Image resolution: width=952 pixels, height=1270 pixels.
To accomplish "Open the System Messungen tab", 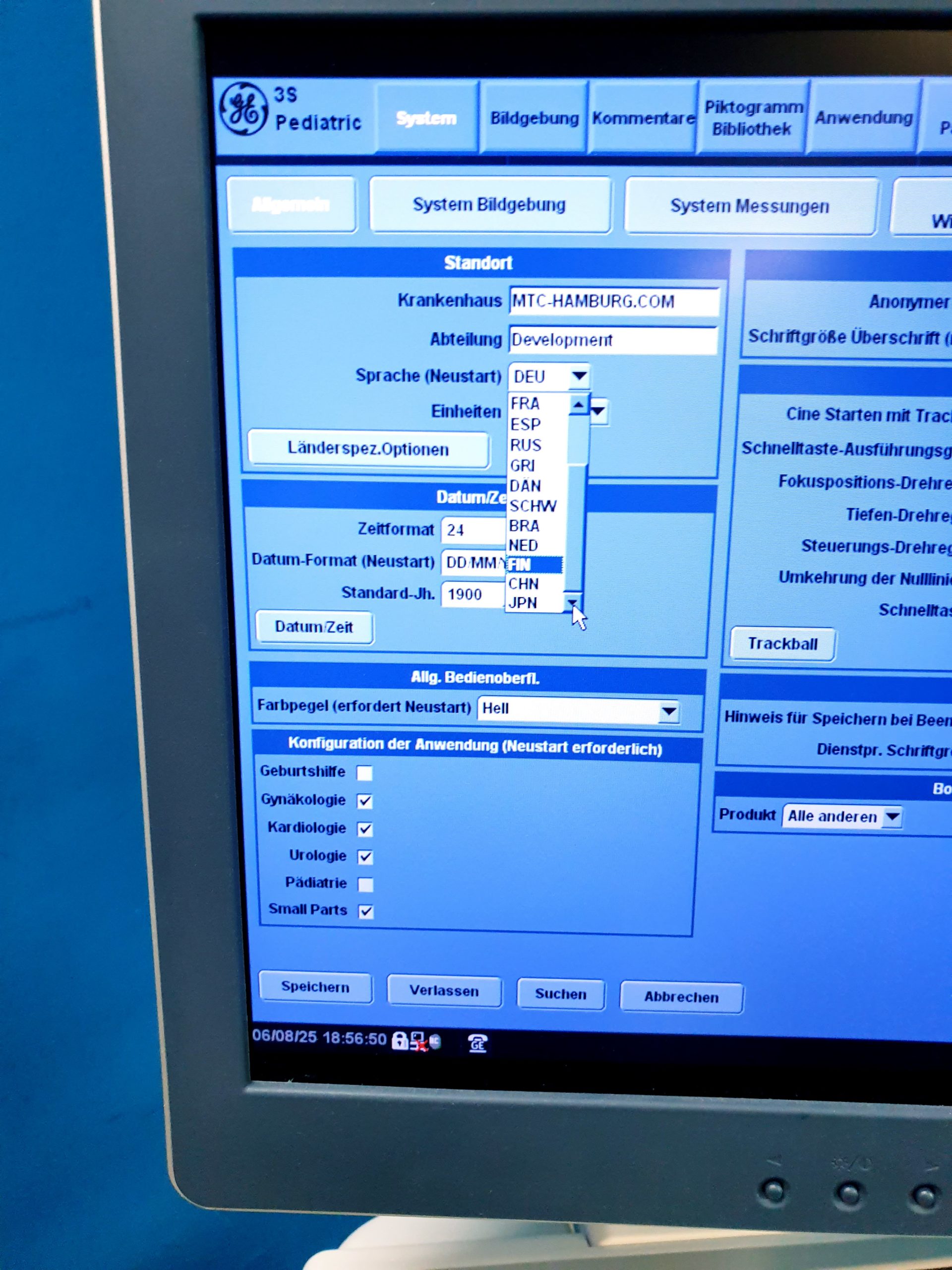I will (x=750, y=207).
